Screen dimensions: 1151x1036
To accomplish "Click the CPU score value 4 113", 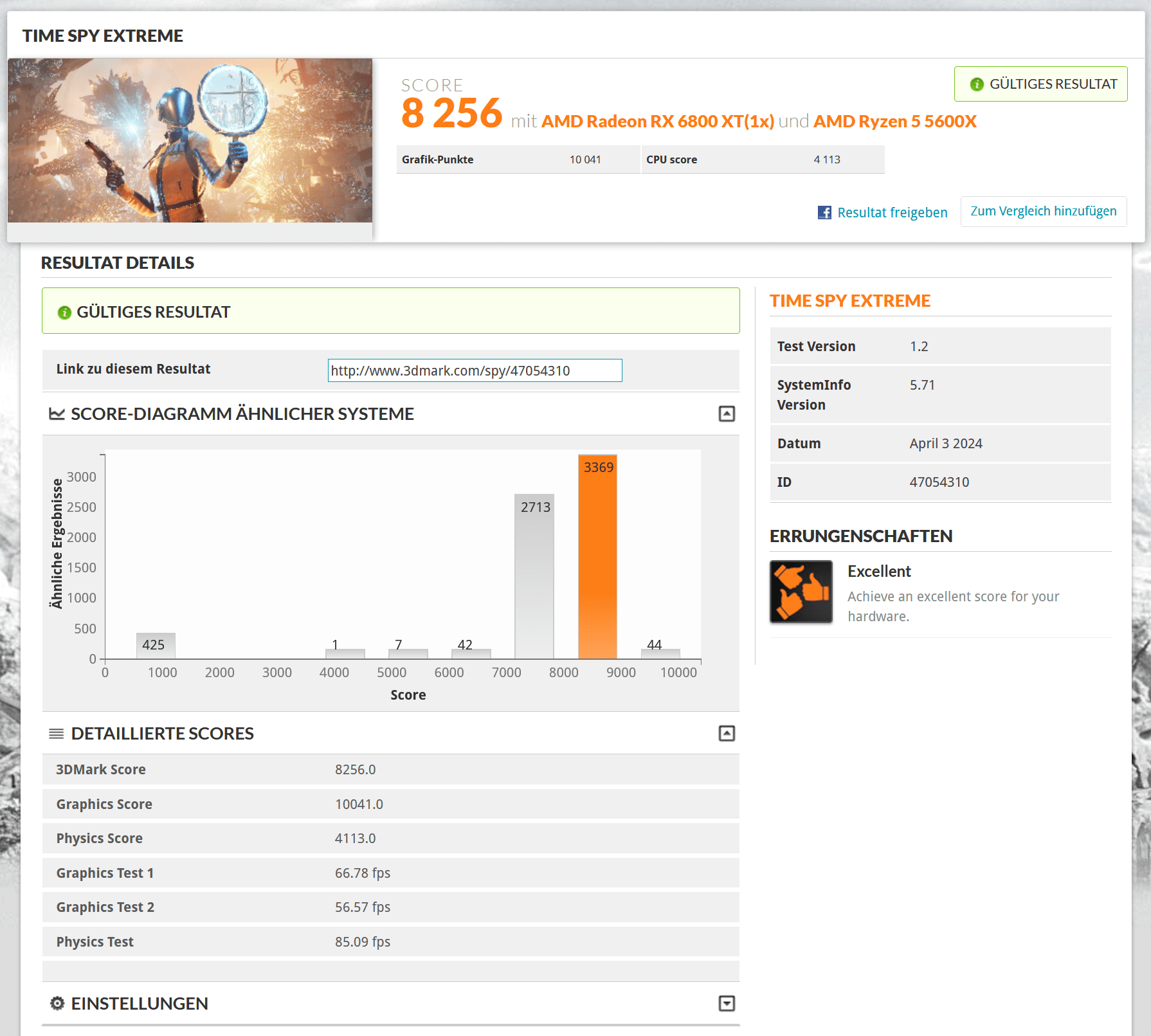I will click(x=827, y=159).
